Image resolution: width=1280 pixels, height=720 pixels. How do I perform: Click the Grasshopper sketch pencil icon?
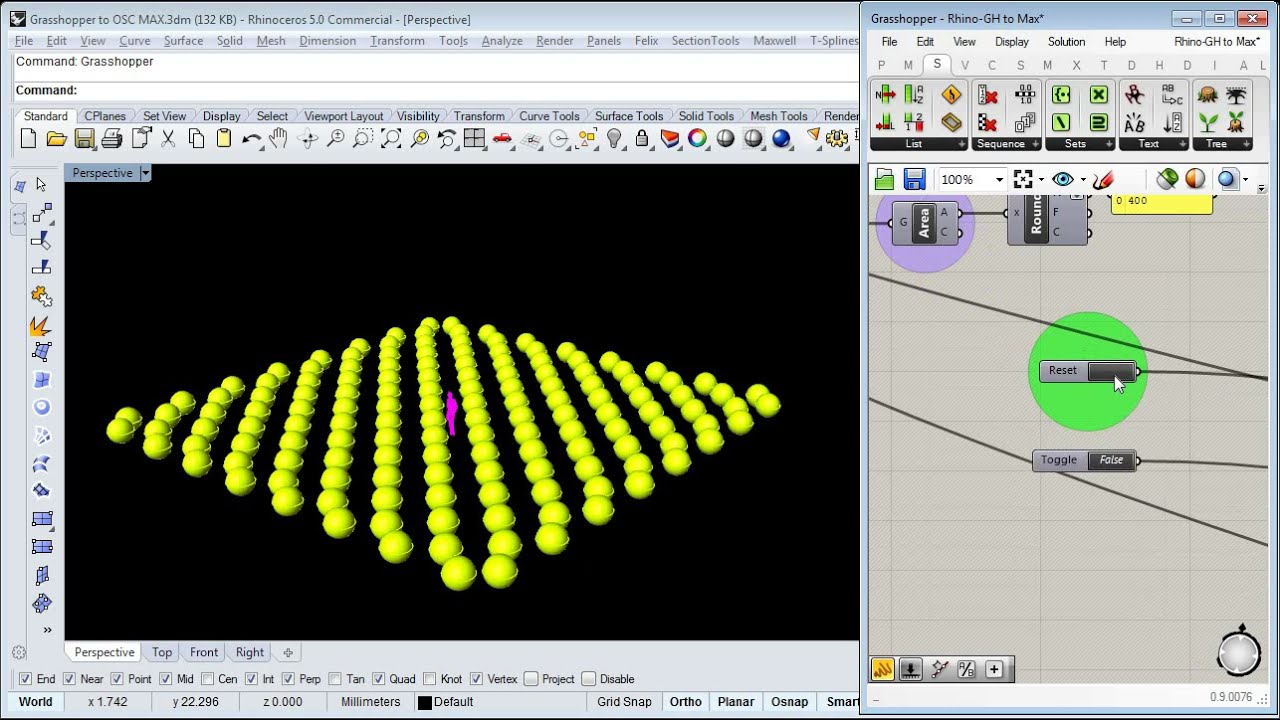[x=1103, y=179]
